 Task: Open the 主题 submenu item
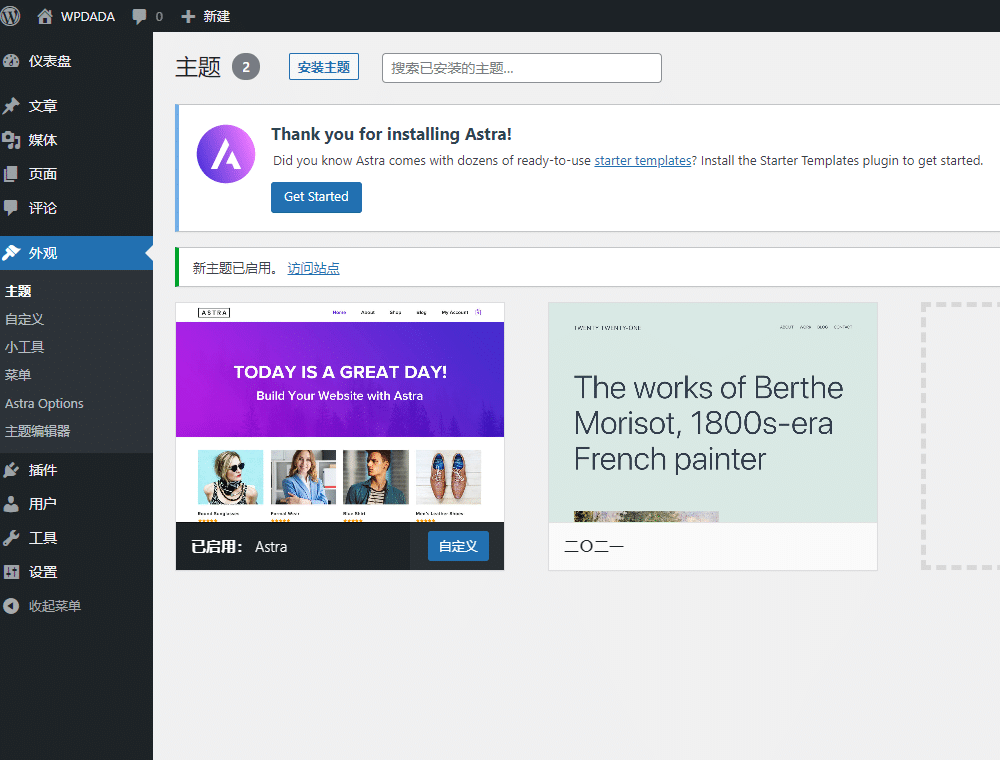(18, 291)
